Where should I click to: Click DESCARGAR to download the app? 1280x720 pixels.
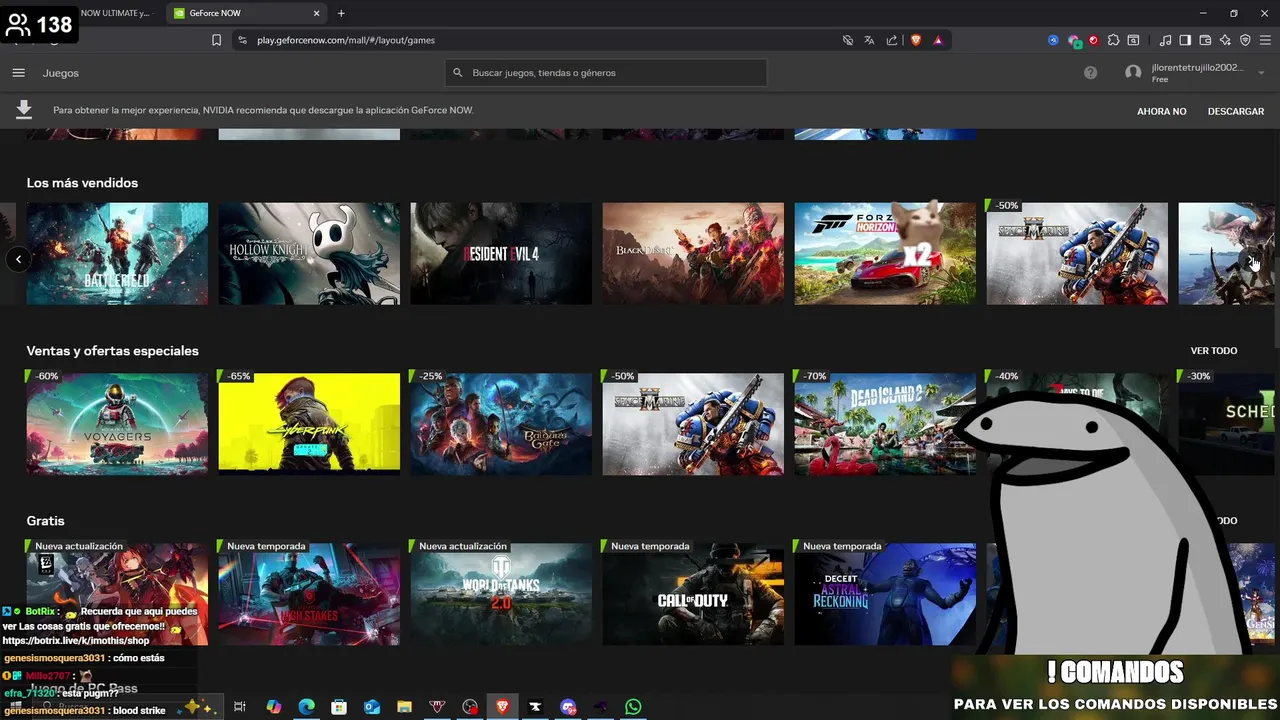tap(1236, 111)
